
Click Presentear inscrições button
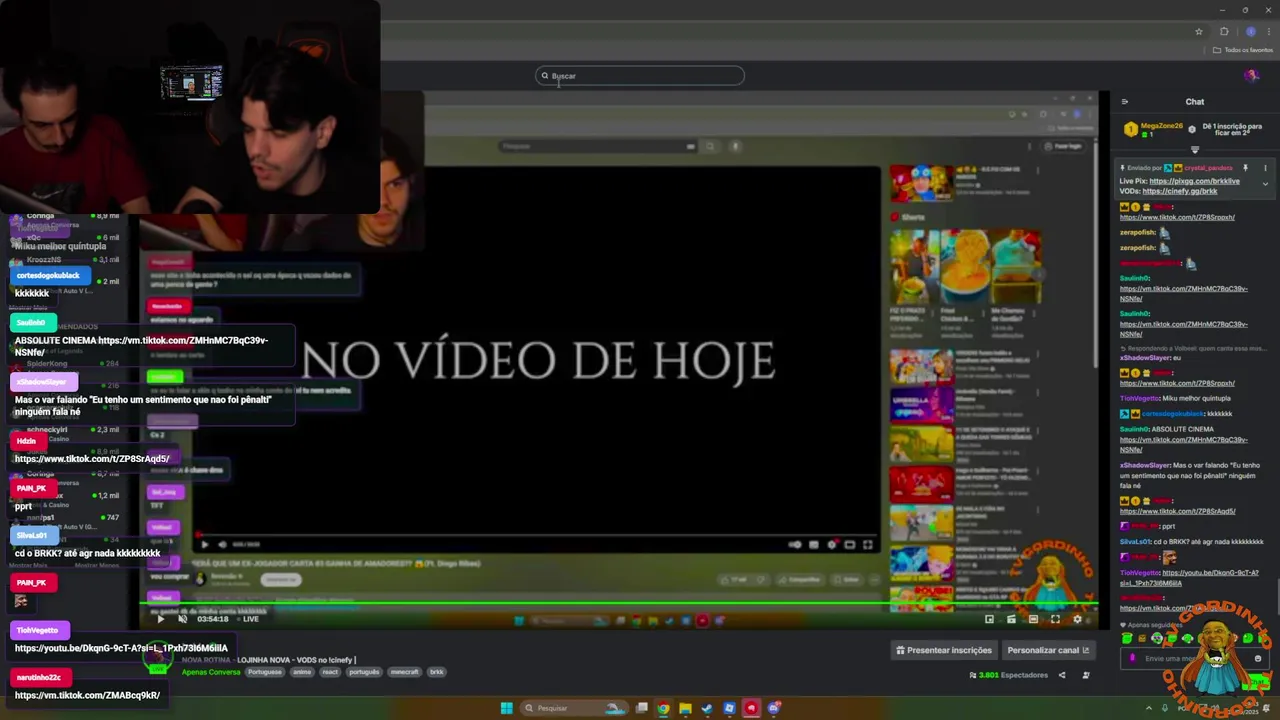coord(944,650)
